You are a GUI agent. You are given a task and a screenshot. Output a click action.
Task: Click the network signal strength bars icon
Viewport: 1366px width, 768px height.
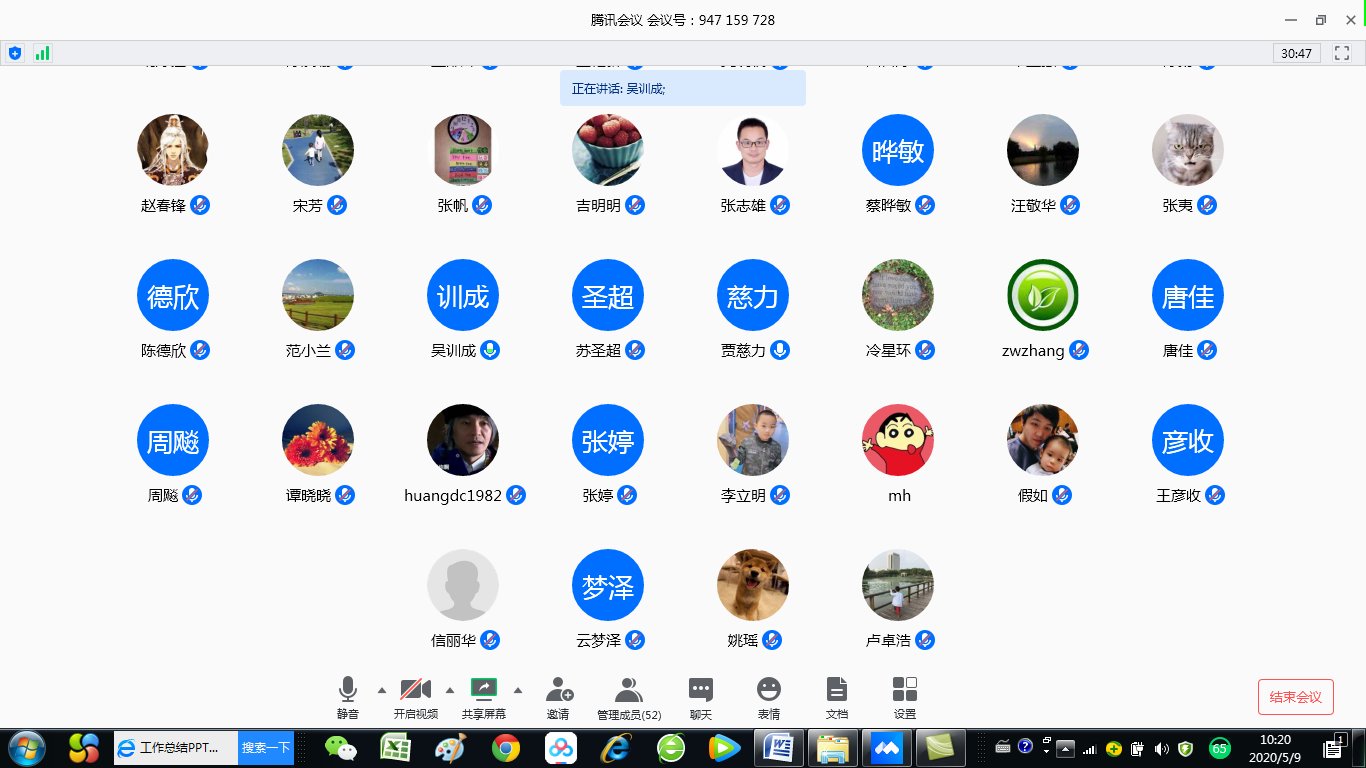pyautogui.click(x=42, y=53)
